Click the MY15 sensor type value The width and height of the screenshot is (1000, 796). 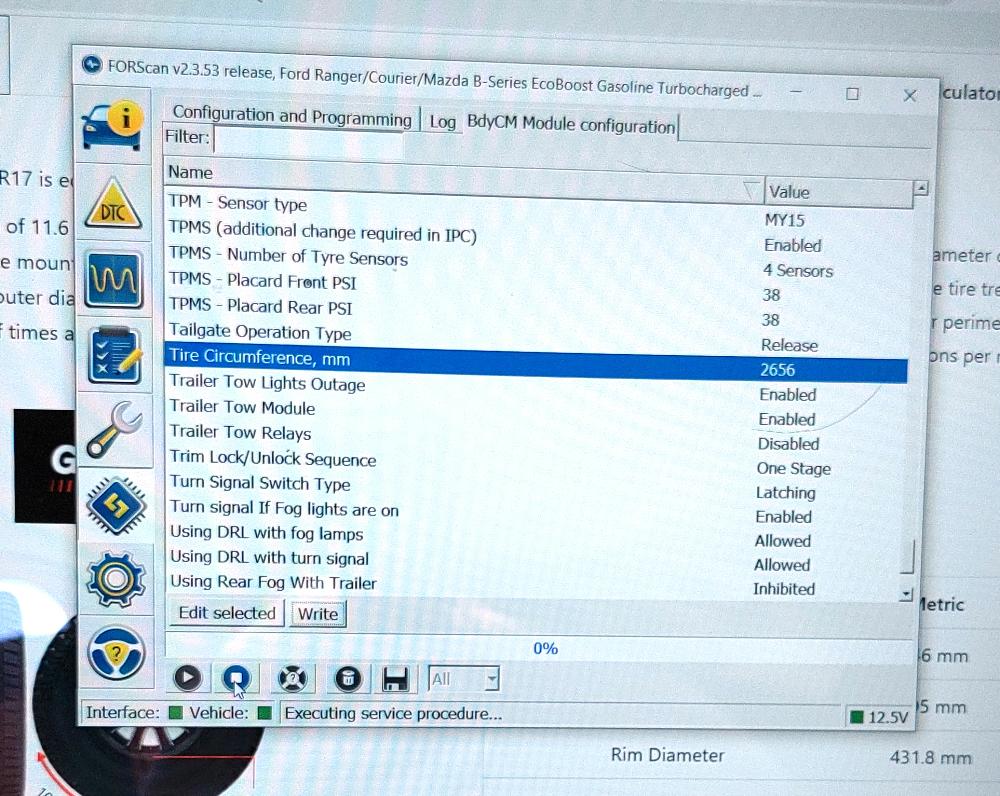[x=785, y=221]
